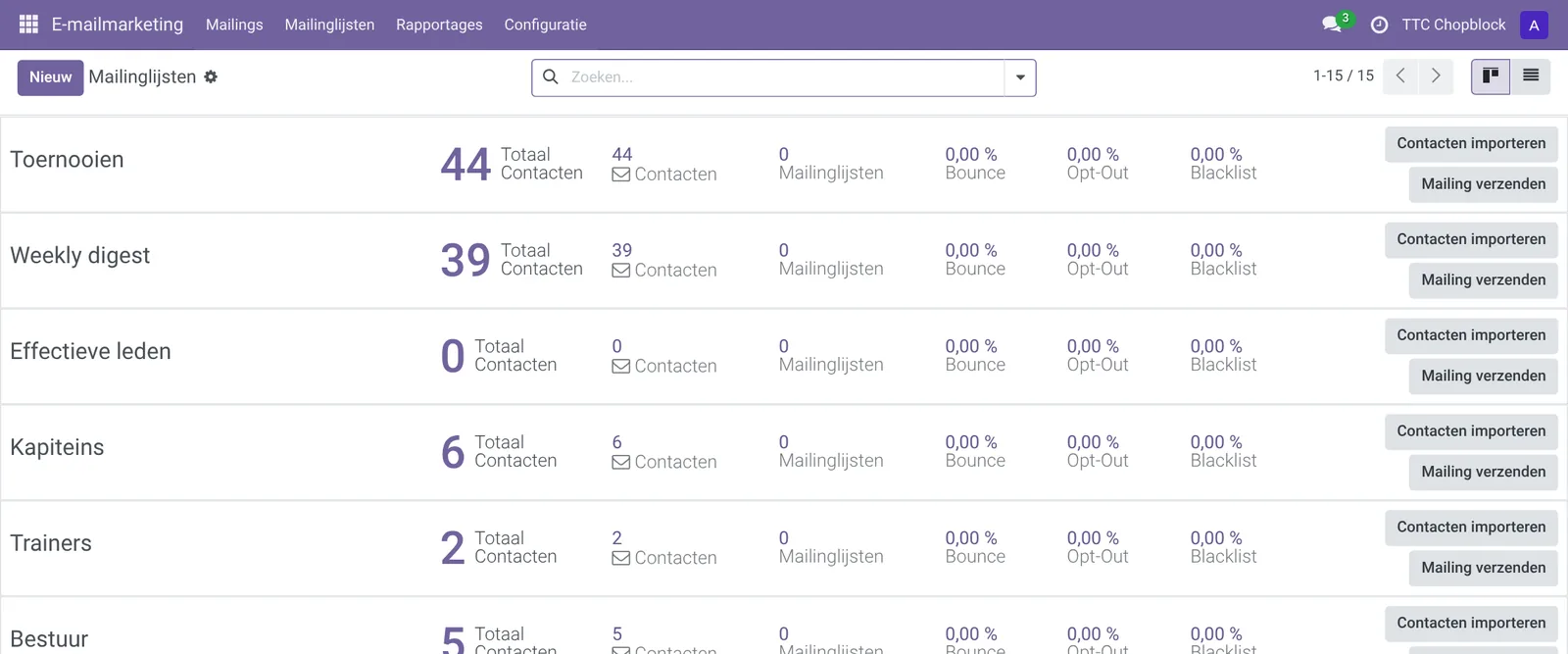Open the Trainers mailing list
Image resolution: width=1568 pixels, height=654 pixels.
click(x=51, y=544)
